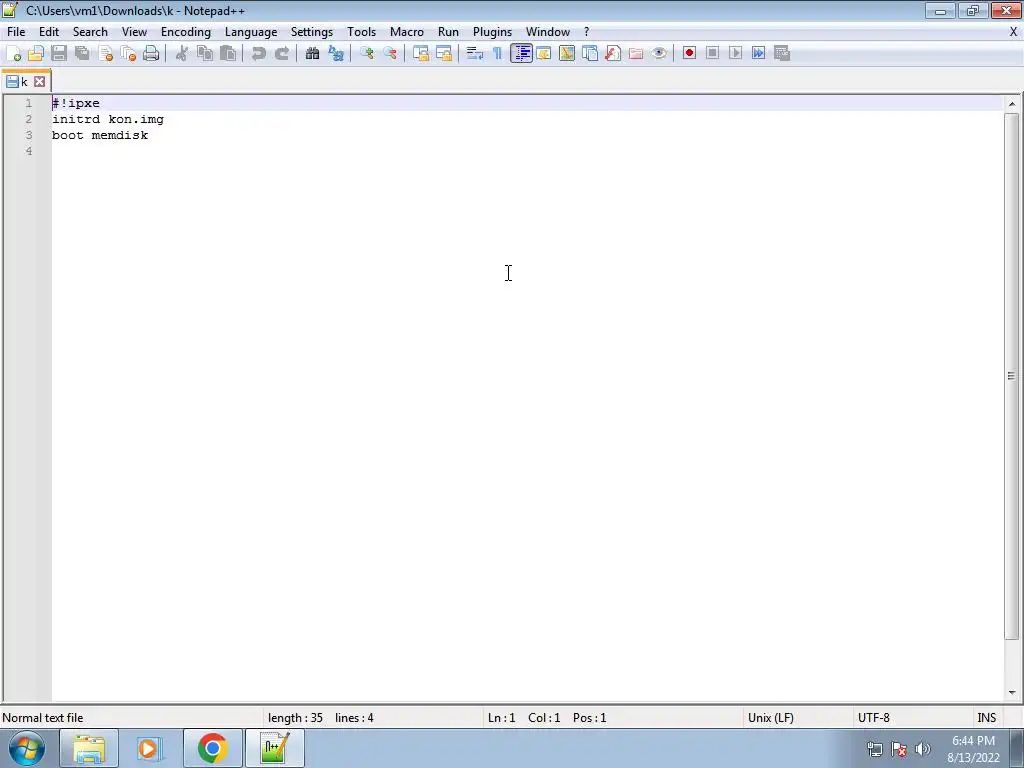Open Chrome from the taskbar
The width and height of the screenshot is (1024, 768).
pyautogui.click(x=212, y=748)
